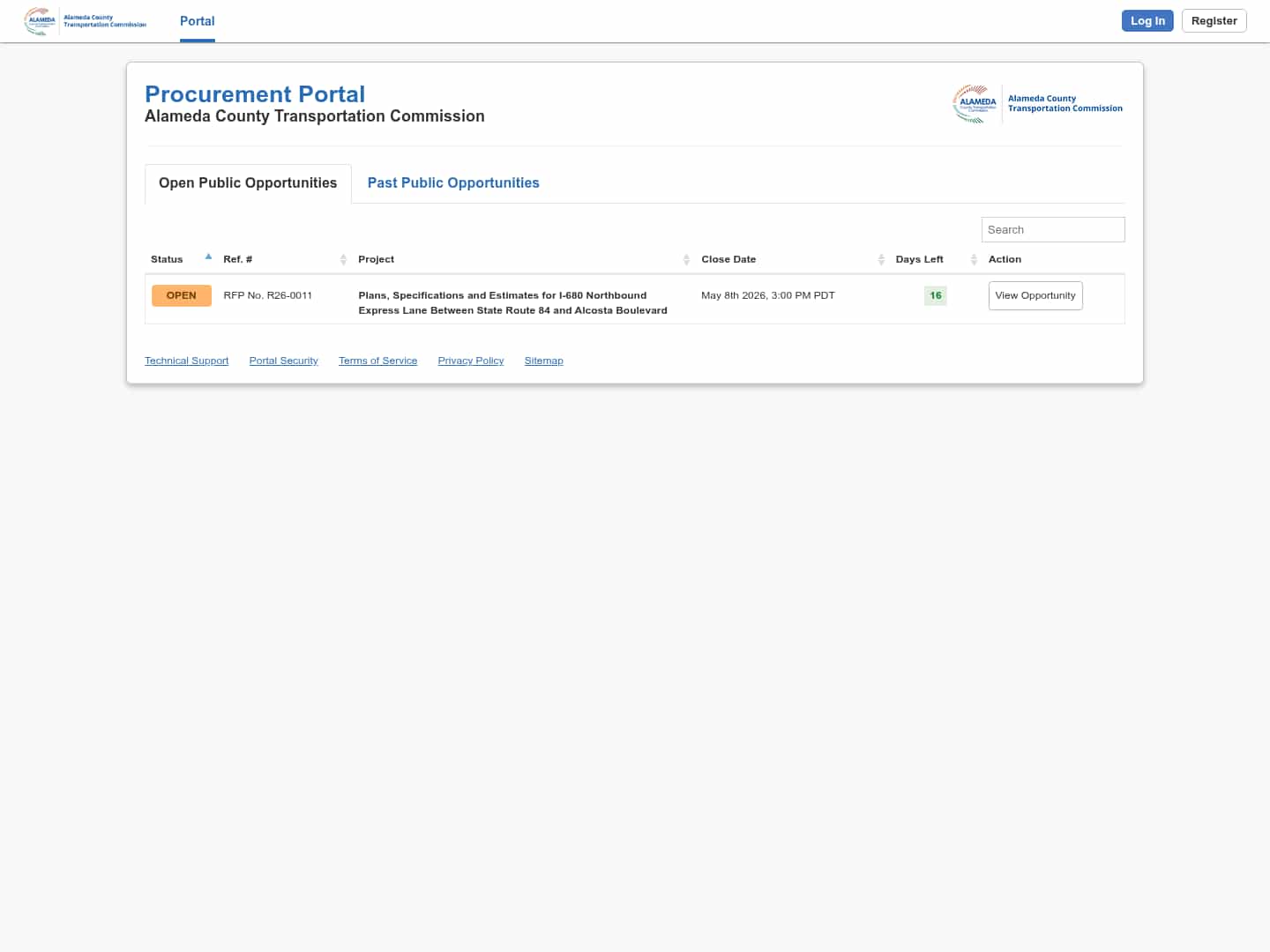Sort by Close Date column arrows

pyautogui.click(x=881, y=259)
